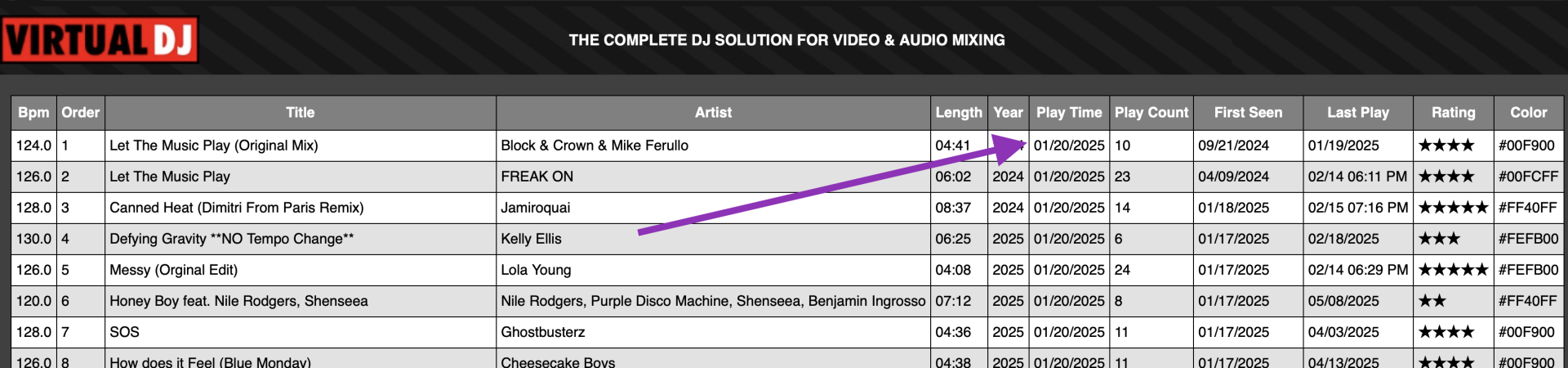Click the five-star rating for Messy
This screenshot has height=368, width=1568.
point(1453,270)
